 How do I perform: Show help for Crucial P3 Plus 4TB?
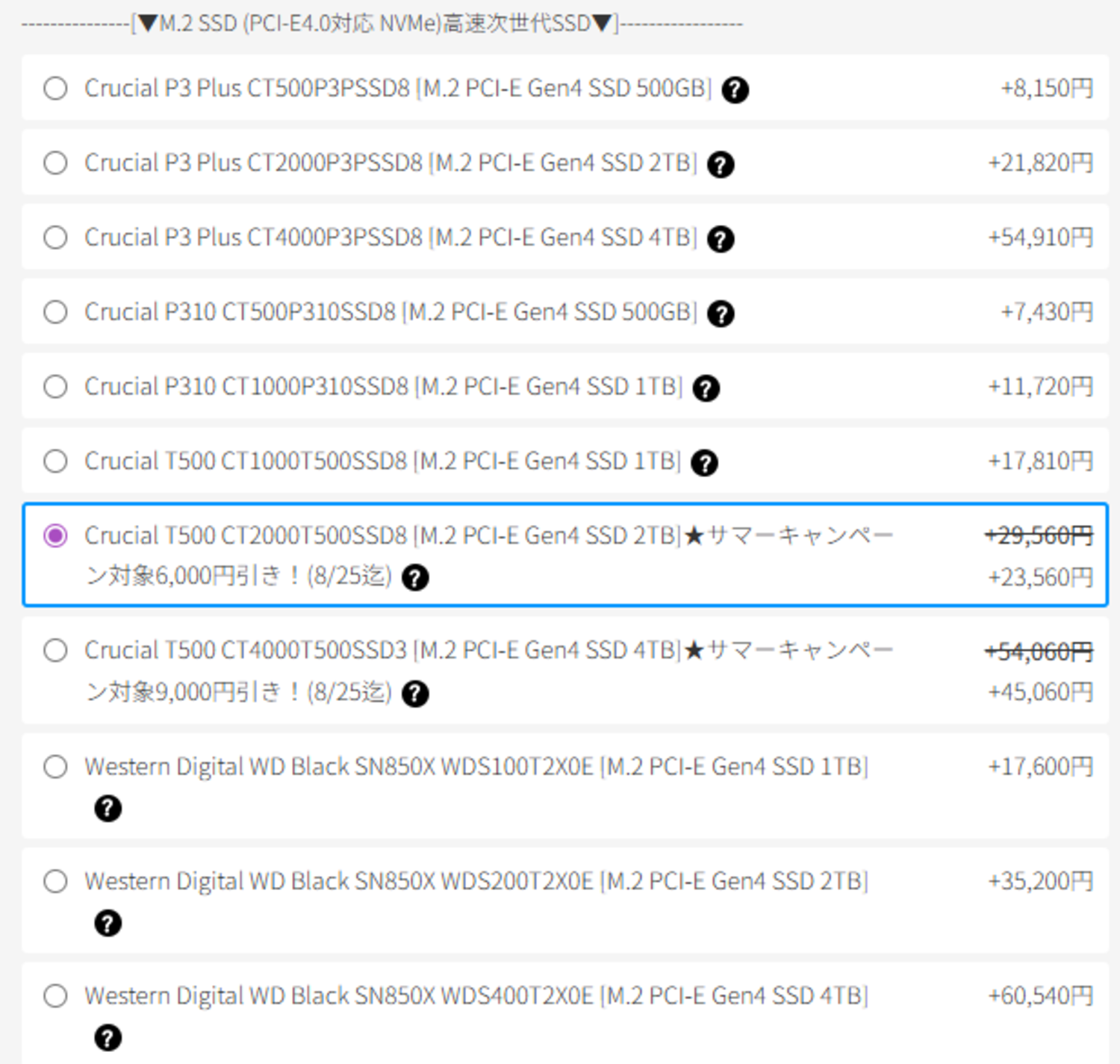click(x=721, y=239)
